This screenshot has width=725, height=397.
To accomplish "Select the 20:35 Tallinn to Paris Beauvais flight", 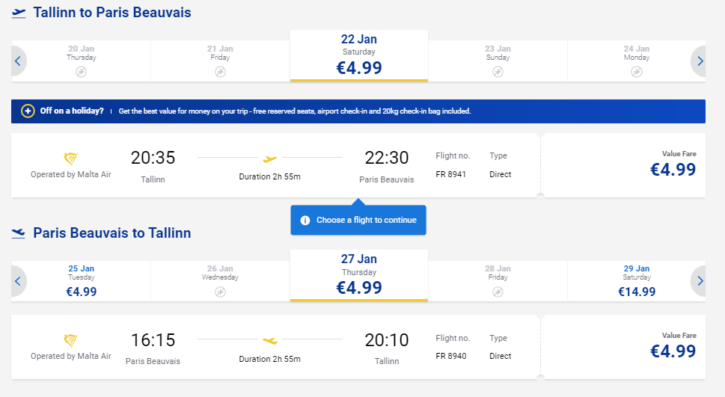I will [276, 165].
